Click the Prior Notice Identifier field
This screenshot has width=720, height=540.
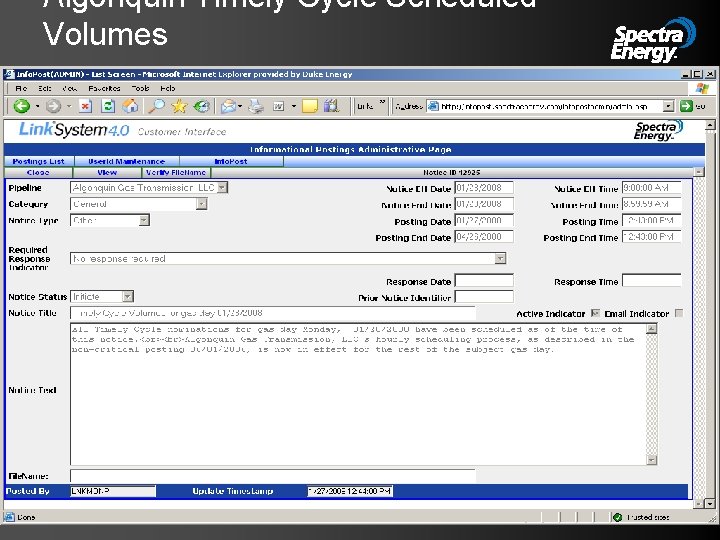pyautogui.click(x=484, y=297)
